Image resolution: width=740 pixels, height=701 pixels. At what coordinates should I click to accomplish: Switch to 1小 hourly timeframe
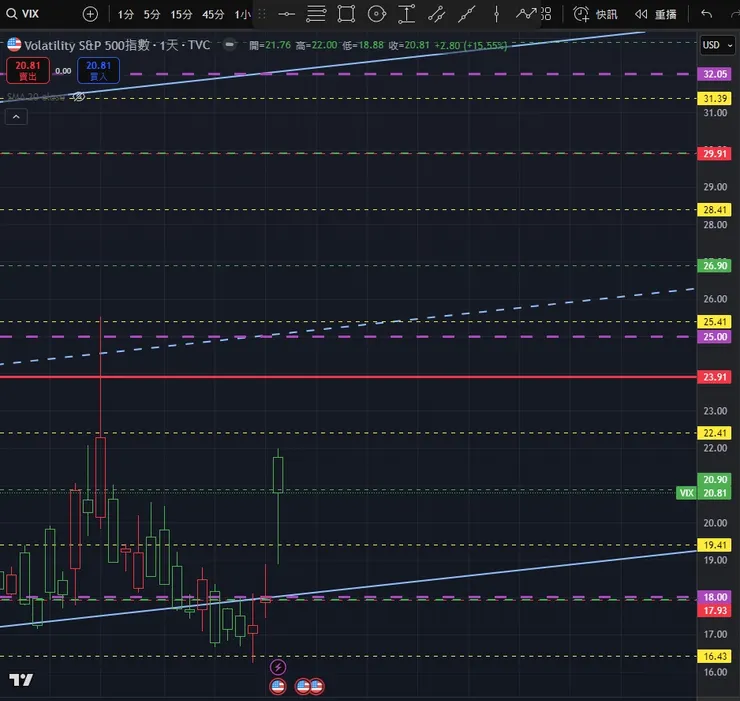pos(242,15)
